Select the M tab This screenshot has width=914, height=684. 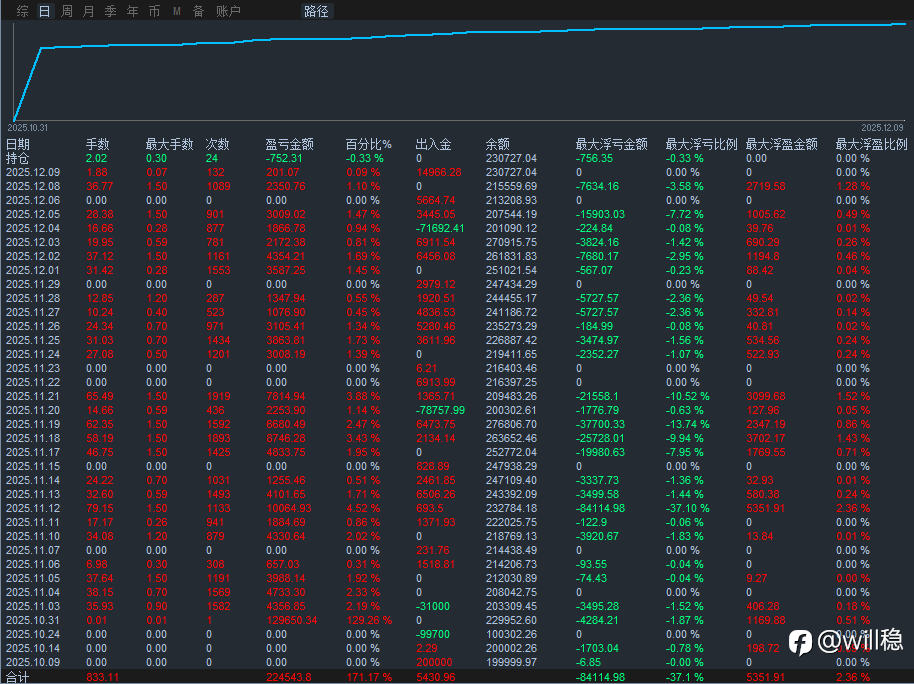pyautogui.click(x=176, y=12)
